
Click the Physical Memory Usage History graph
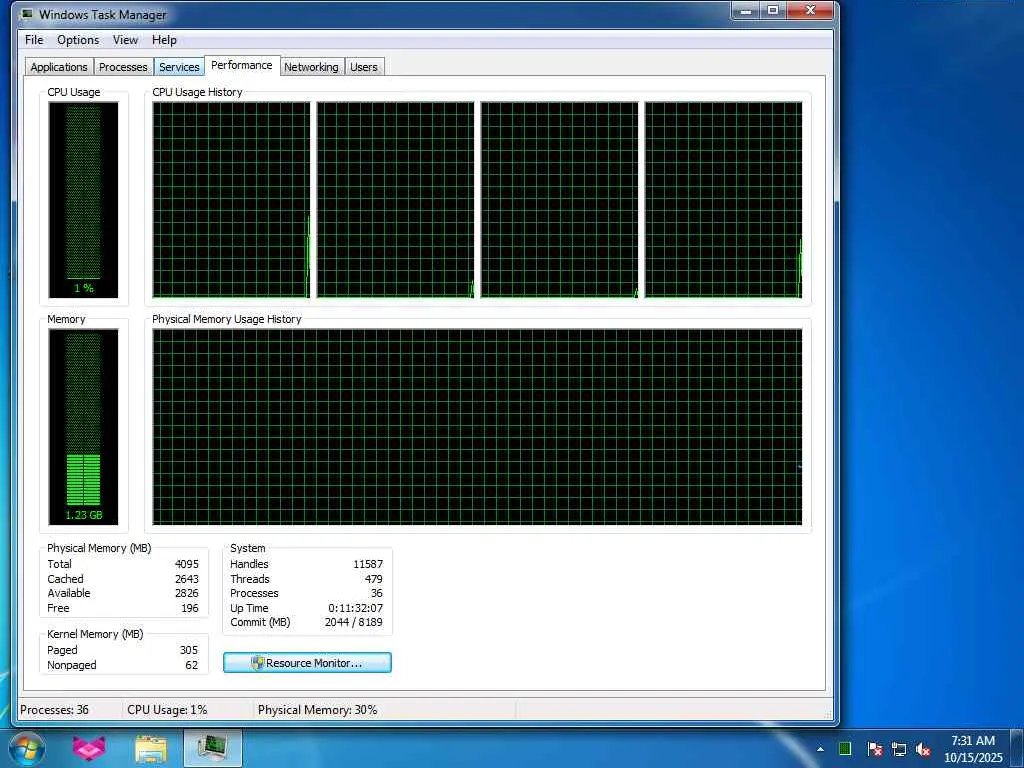[477, 426]
